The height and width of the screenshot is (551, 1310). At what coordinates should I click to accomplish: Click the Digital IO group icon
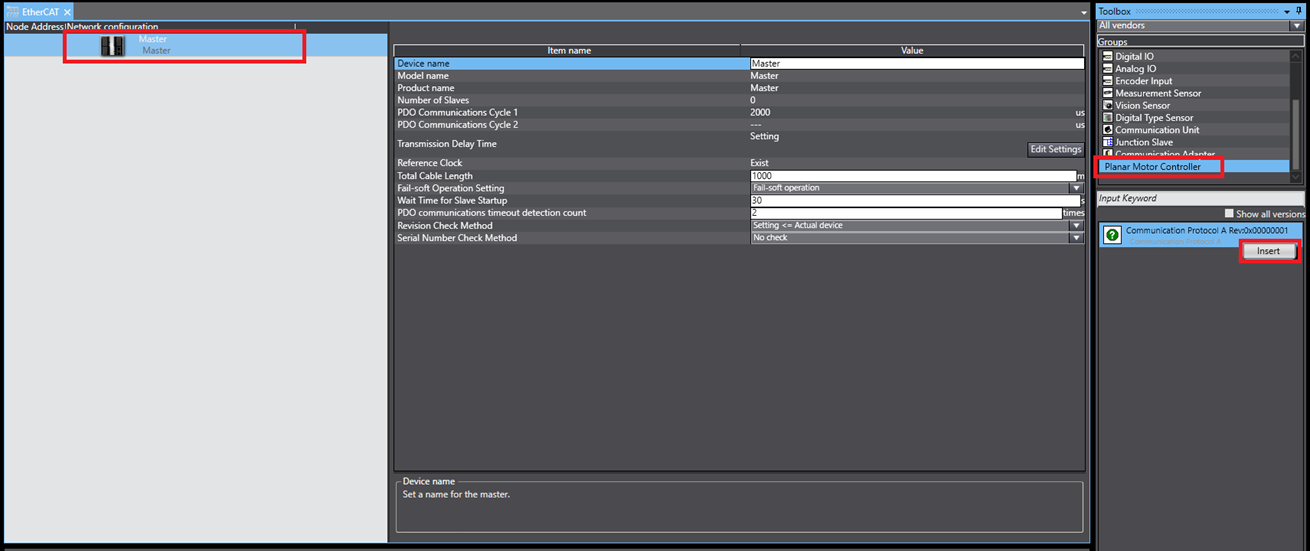1107,57
